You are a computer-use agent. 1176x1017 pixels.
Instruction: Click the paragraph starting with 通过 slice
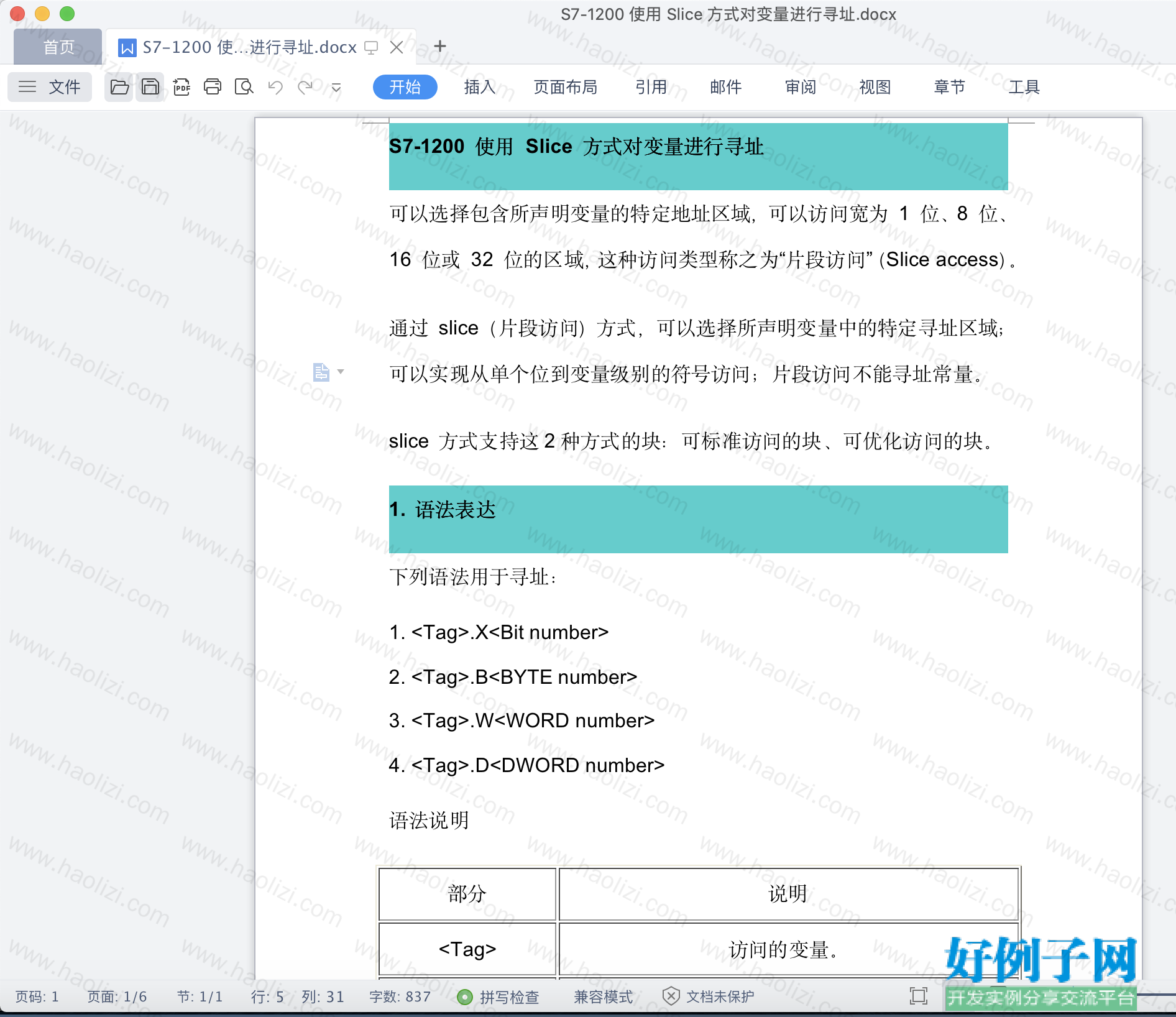coord(697,328)
